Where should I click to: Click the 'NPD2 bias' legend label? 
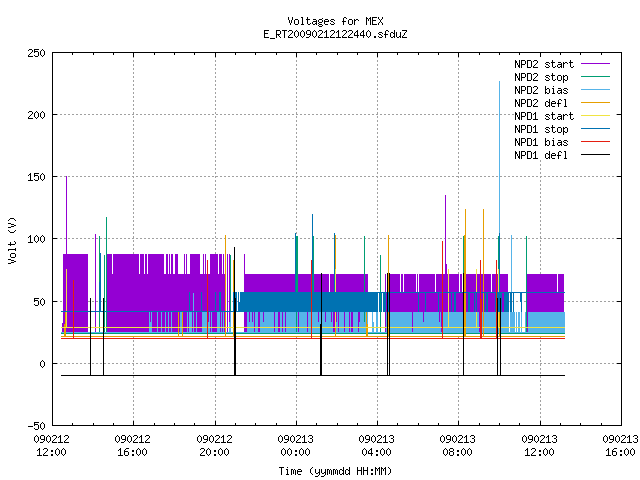tap(541, 90)
